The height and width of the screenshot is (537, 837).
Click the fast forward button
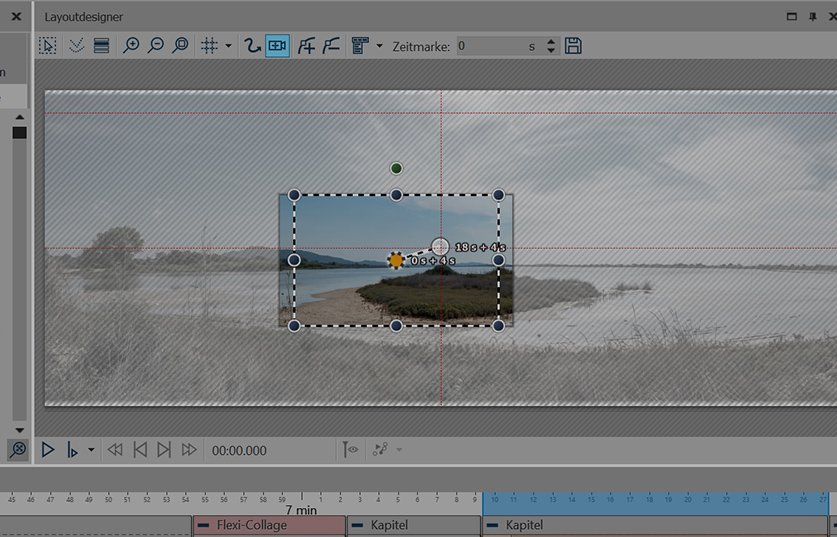click(189, 450)
